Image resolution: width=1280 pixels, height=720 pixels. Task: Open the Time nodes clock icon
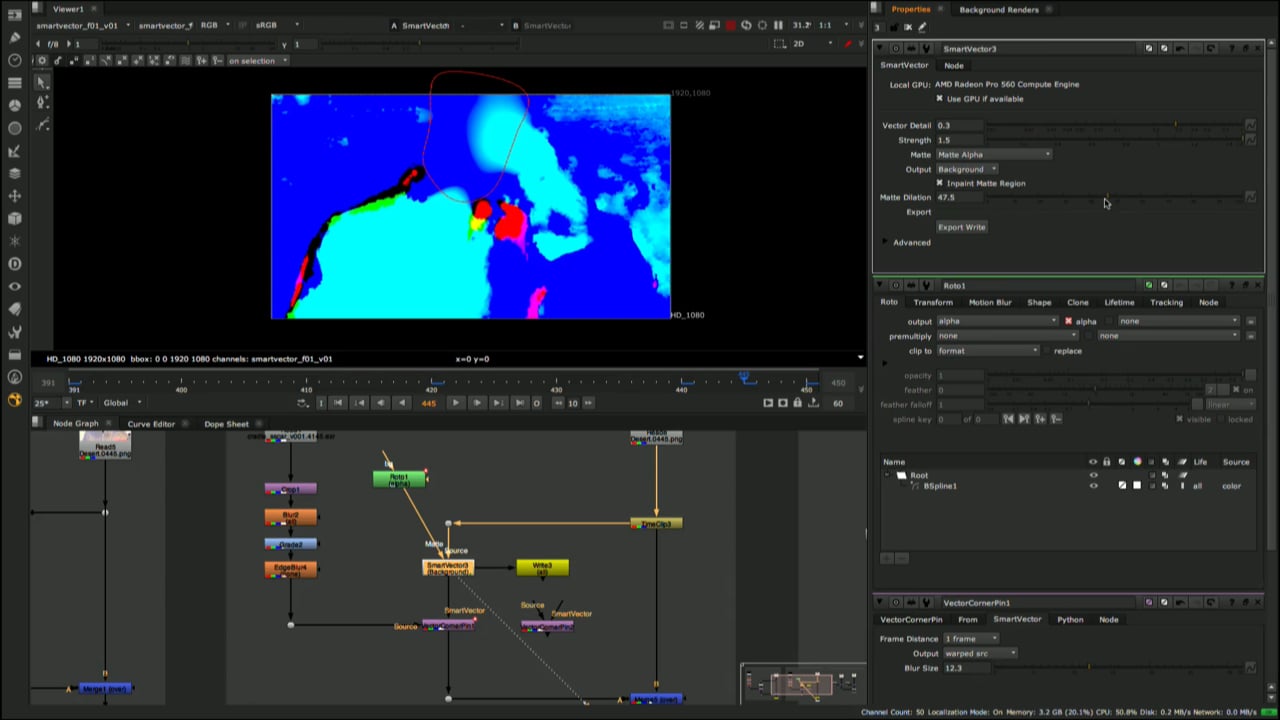[x=14, y=60]
